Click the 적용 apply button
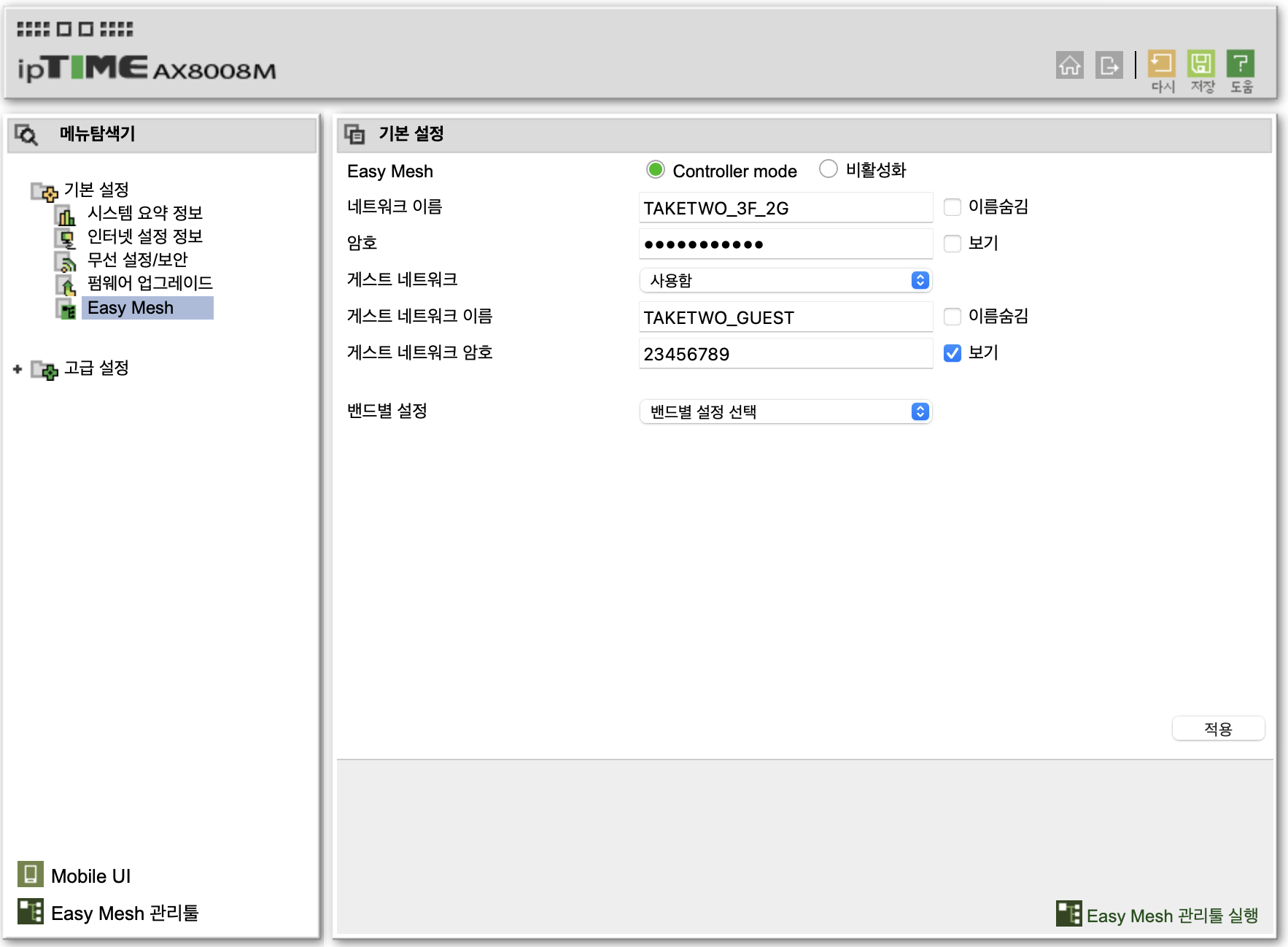Image resolution: width=1288 pixels, height=947 pixels. pyautogui.click(x=1218, y=728)
